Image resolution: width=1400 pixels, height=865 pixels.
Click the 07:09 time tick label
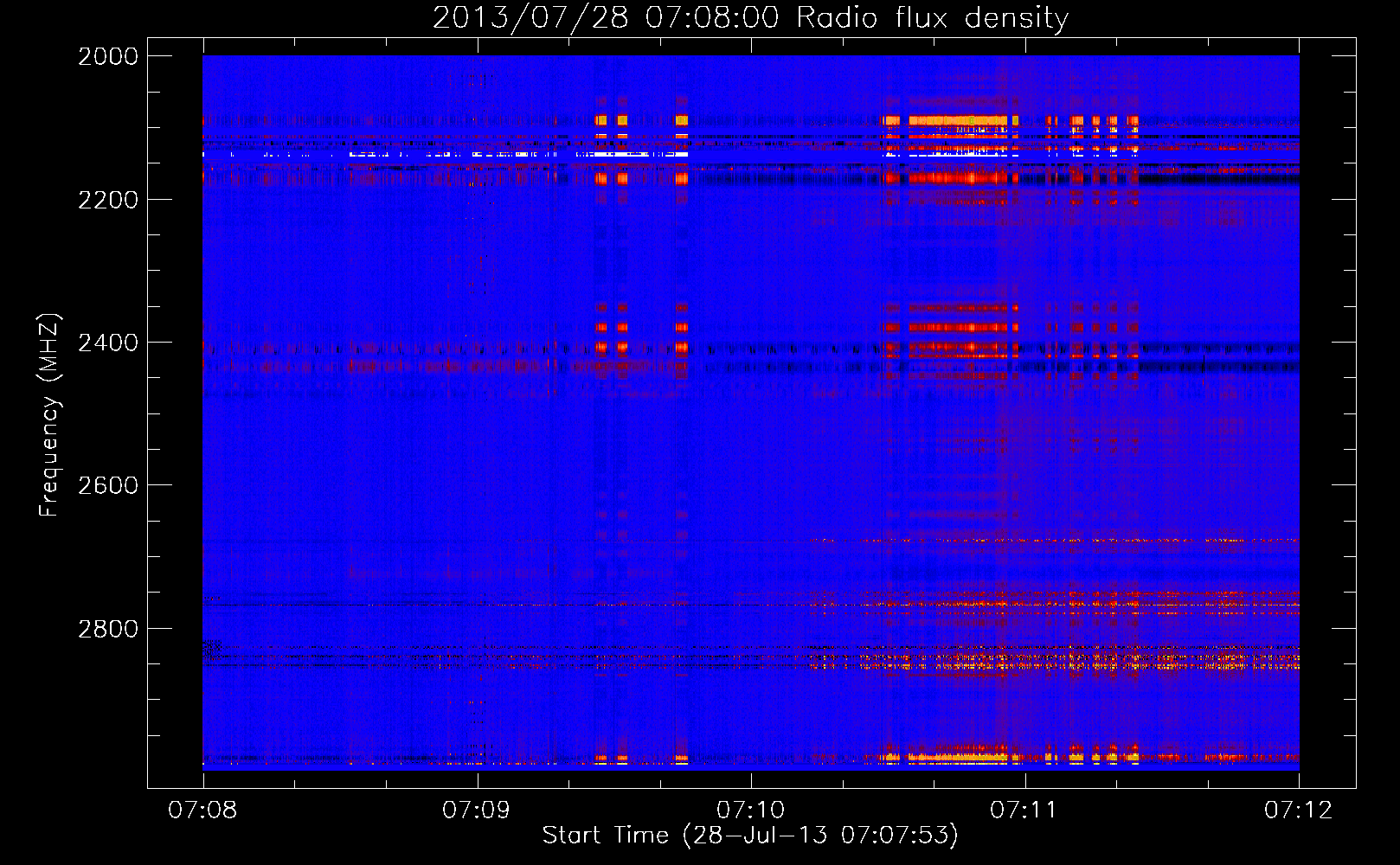[477, 811]
